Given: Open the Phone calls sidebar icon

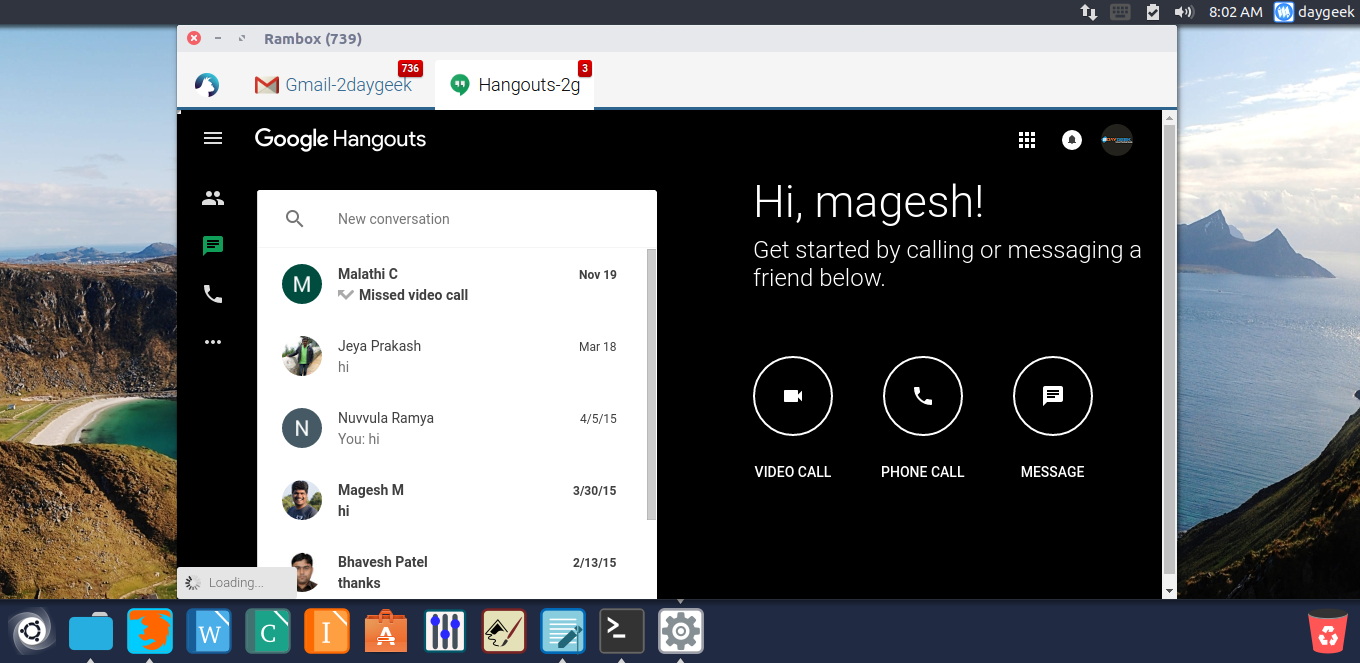Looking at the screenshot, I should [x=213, y=294].
